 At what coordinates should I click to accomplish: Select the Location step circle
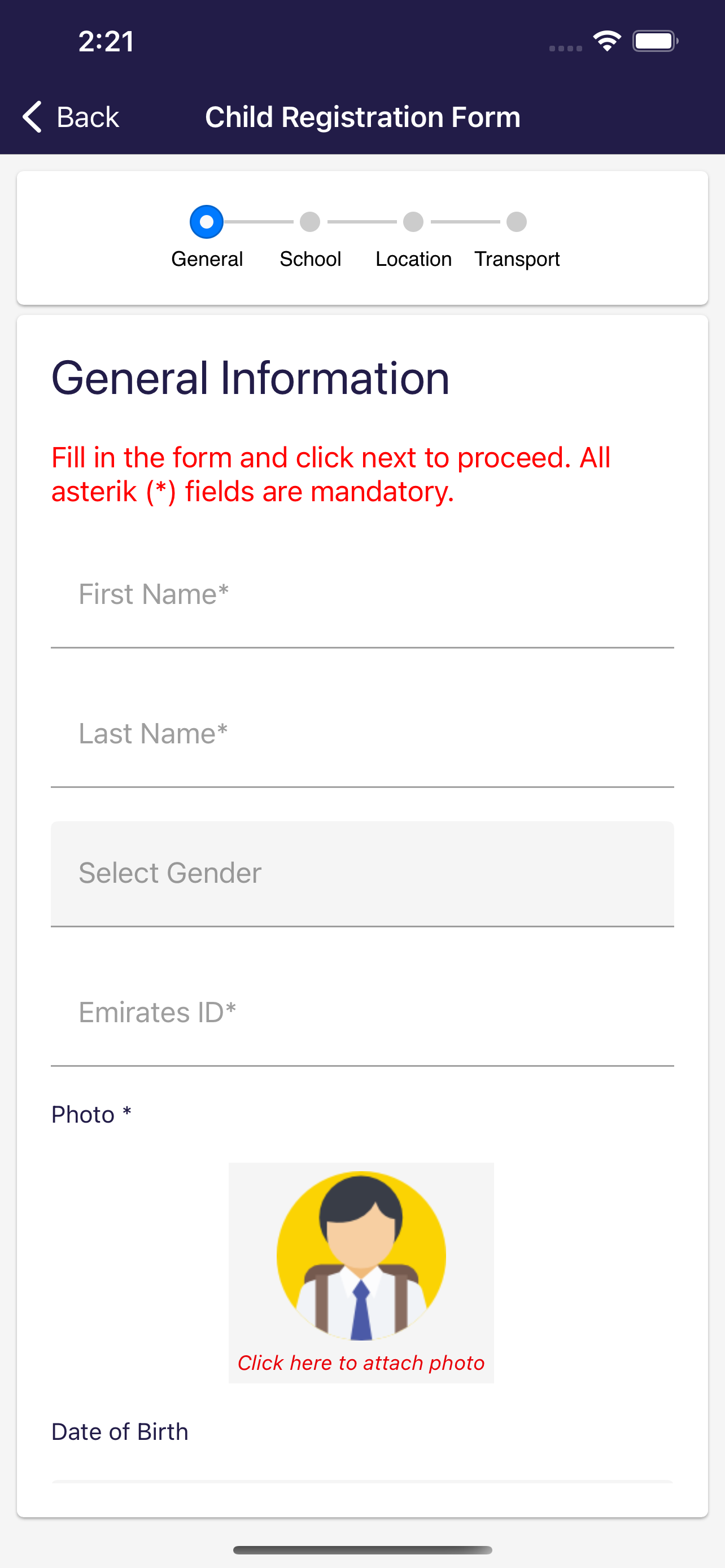coord(413,222)
